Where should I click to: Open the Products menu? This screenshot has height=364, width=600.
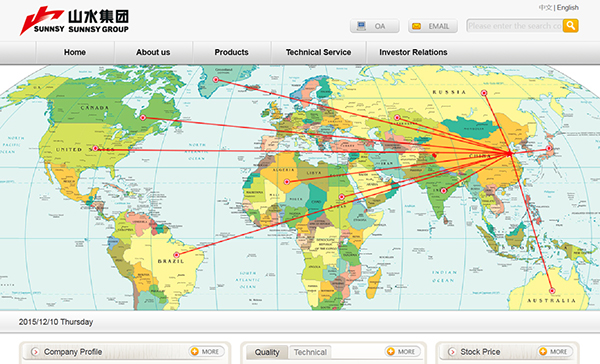(232, 52)
